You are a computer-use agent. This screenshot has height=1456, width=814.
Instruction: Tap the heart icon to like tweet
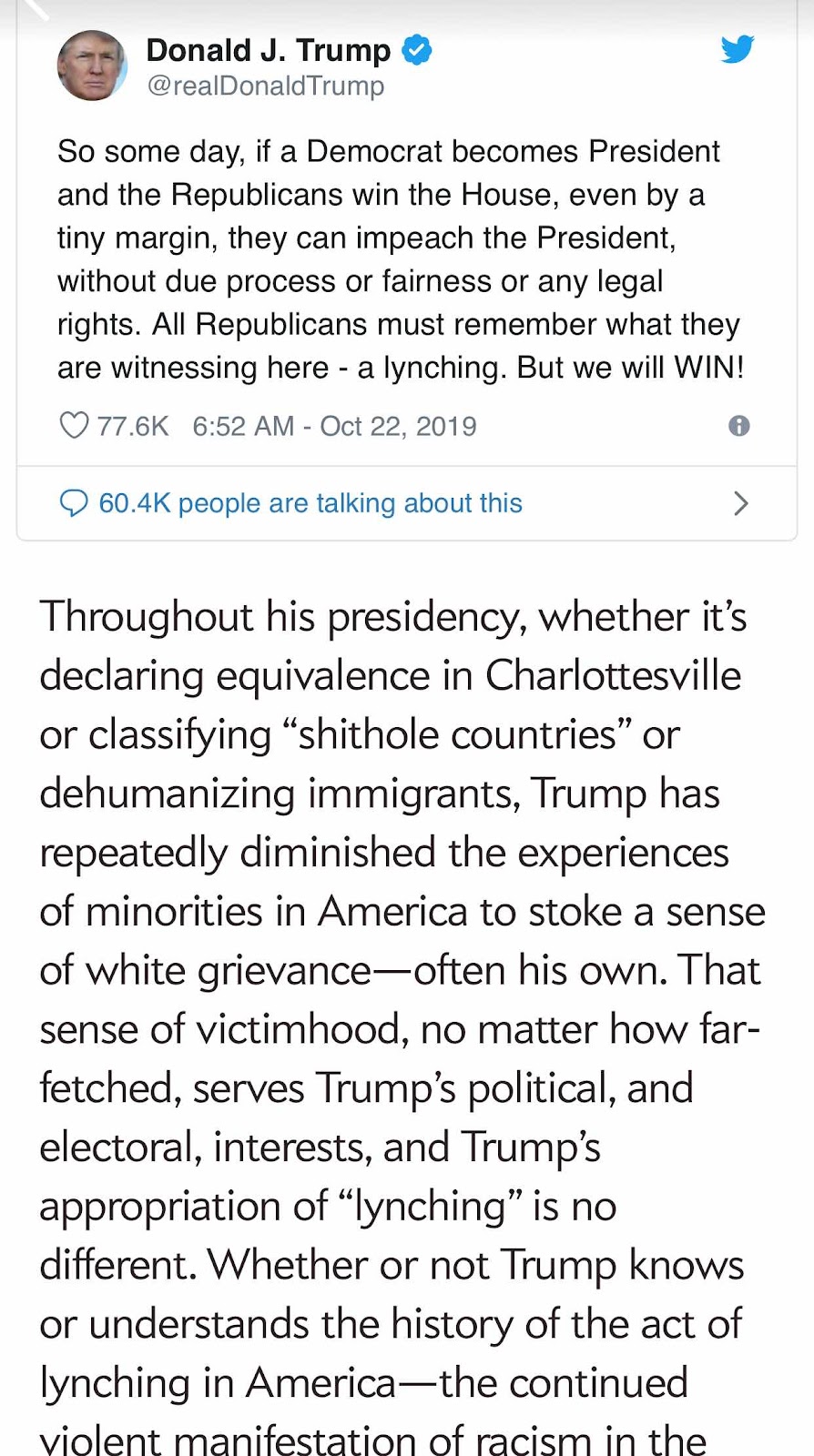click(x=74, y=425)
